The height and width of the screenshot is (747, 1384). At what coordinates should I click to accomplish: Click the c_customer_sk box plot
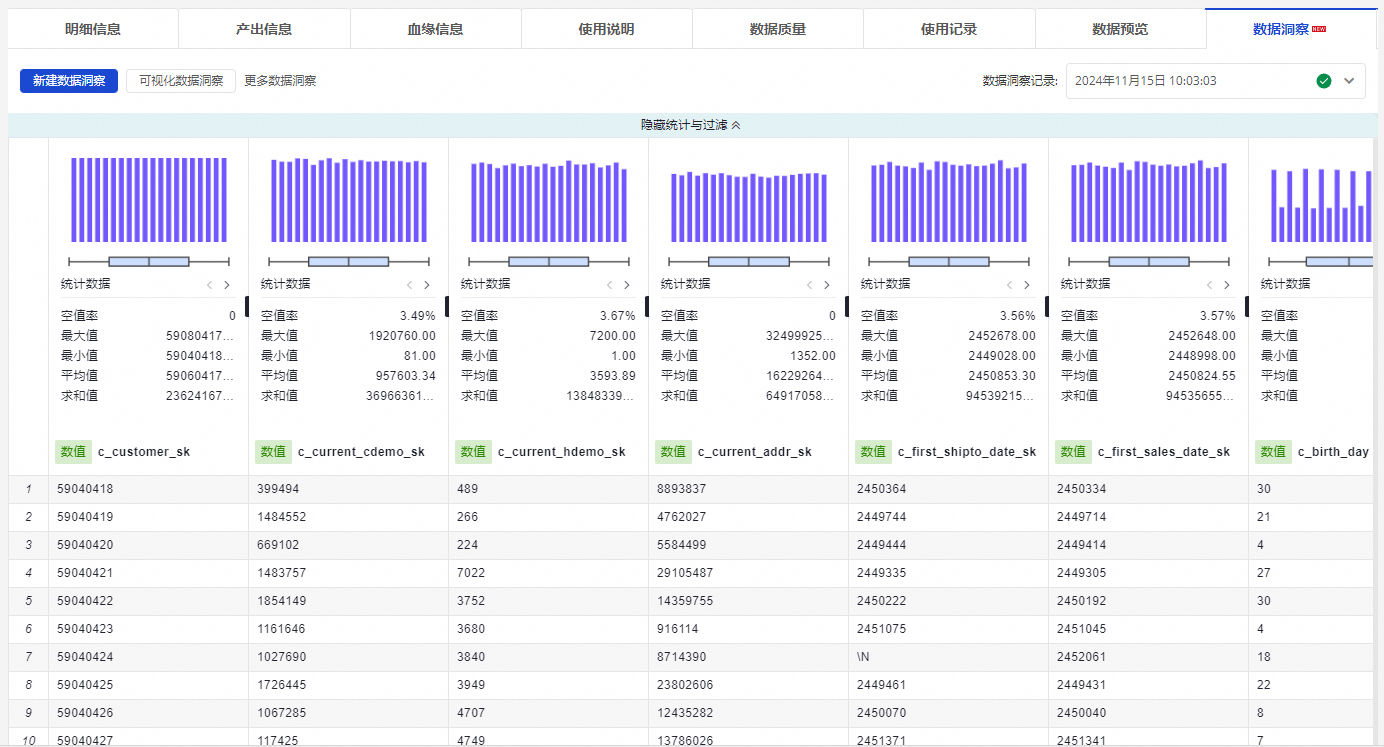tap(149, 261)
